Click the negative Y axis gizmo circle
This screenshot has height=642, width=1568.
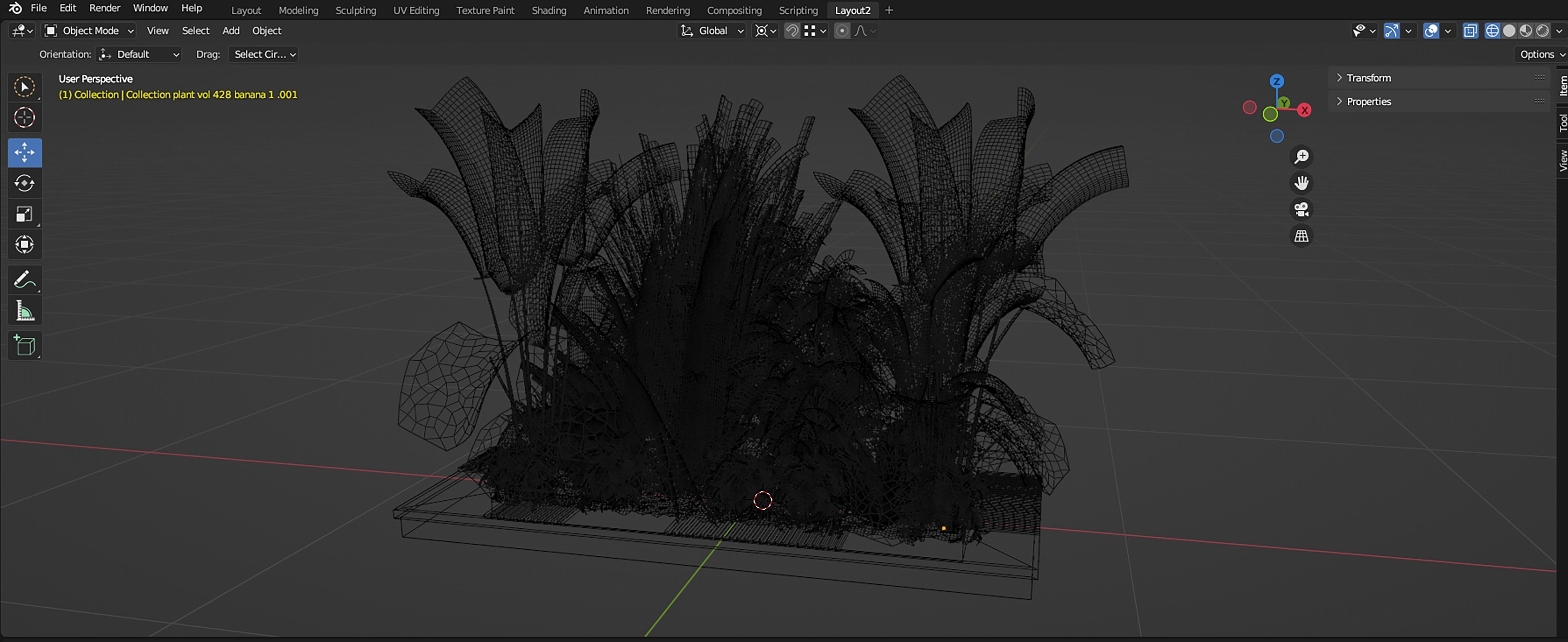click(x=1270, y=114)
